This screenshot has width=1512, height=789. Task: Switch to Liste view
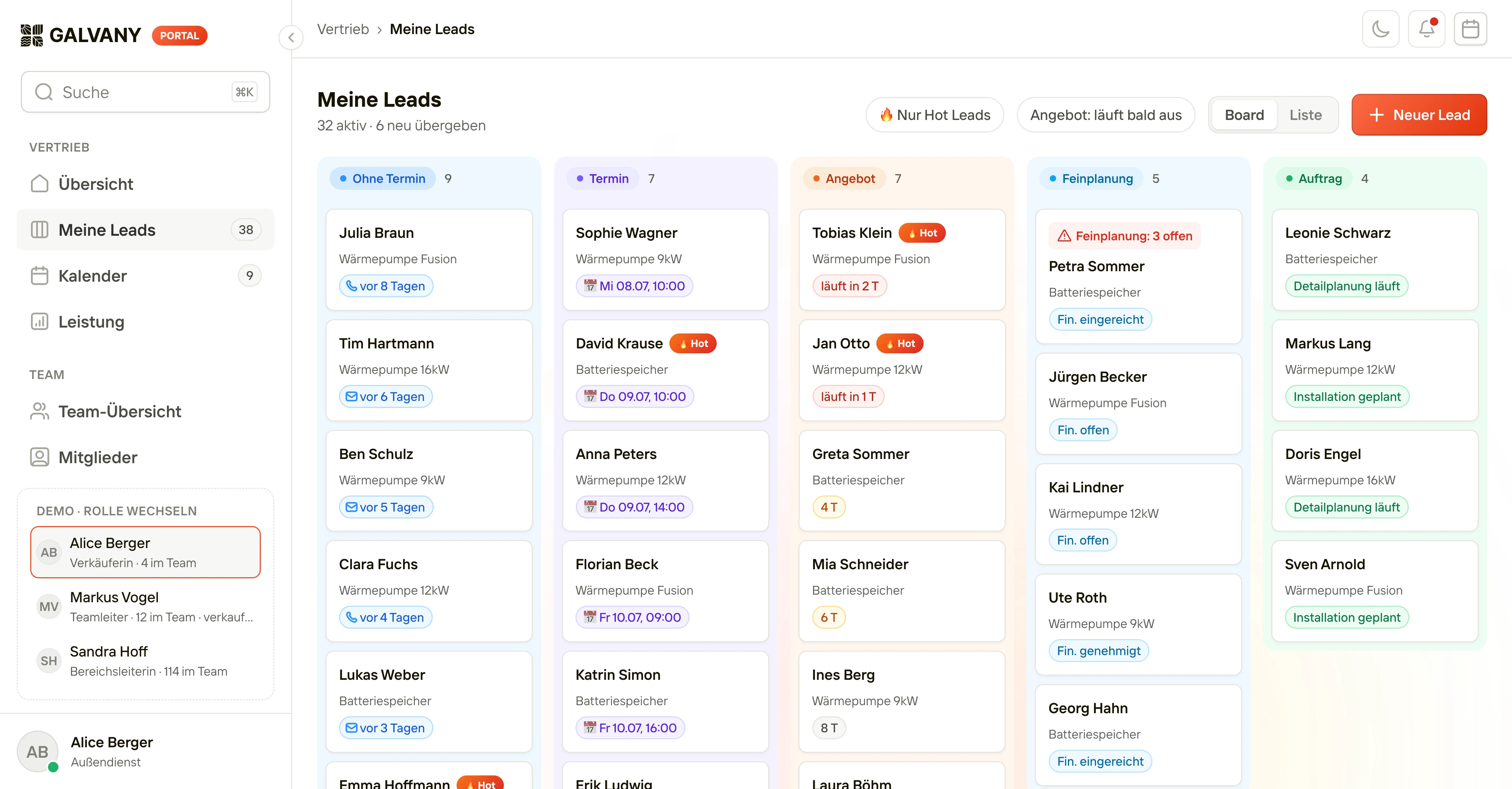pos(1305,115)
